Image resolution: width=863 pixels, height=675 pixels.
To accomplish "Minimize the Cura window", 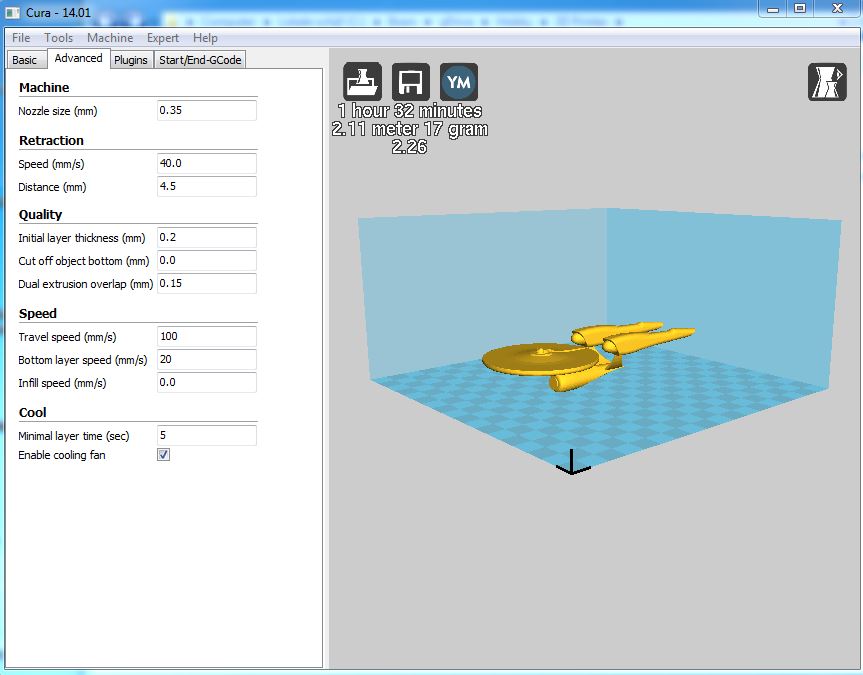I will [x=773, y=8].
